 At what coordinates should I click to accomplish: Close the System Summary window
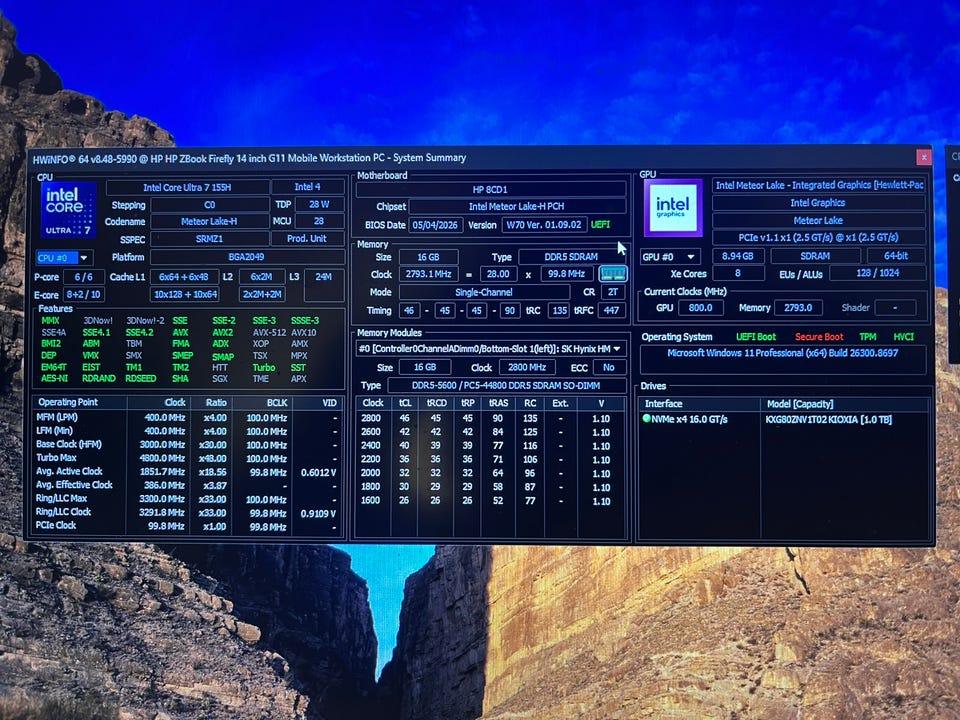923,157
